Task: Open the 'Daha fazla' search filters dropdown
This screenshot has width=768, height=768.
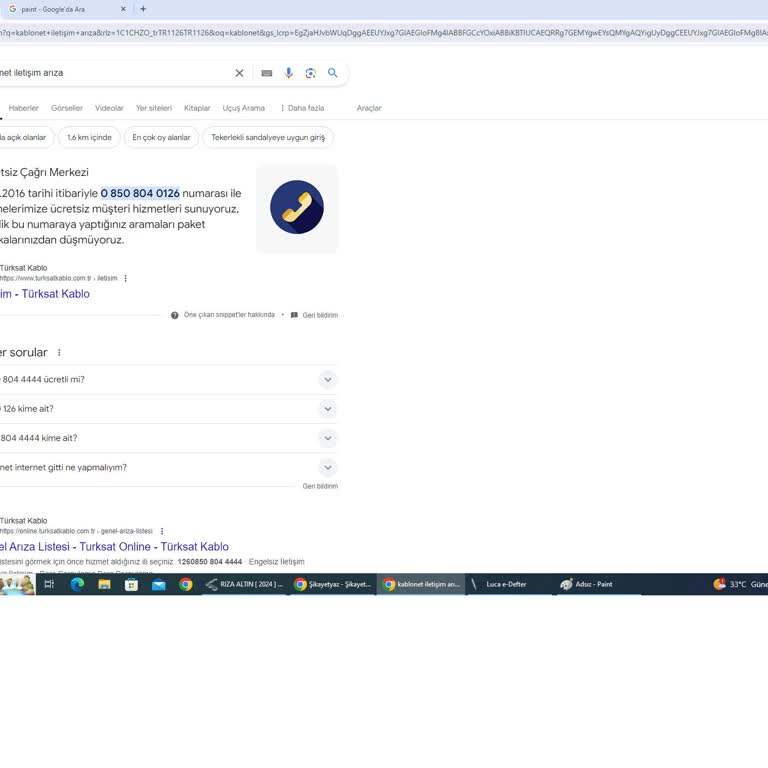Action: coord(302,108)
